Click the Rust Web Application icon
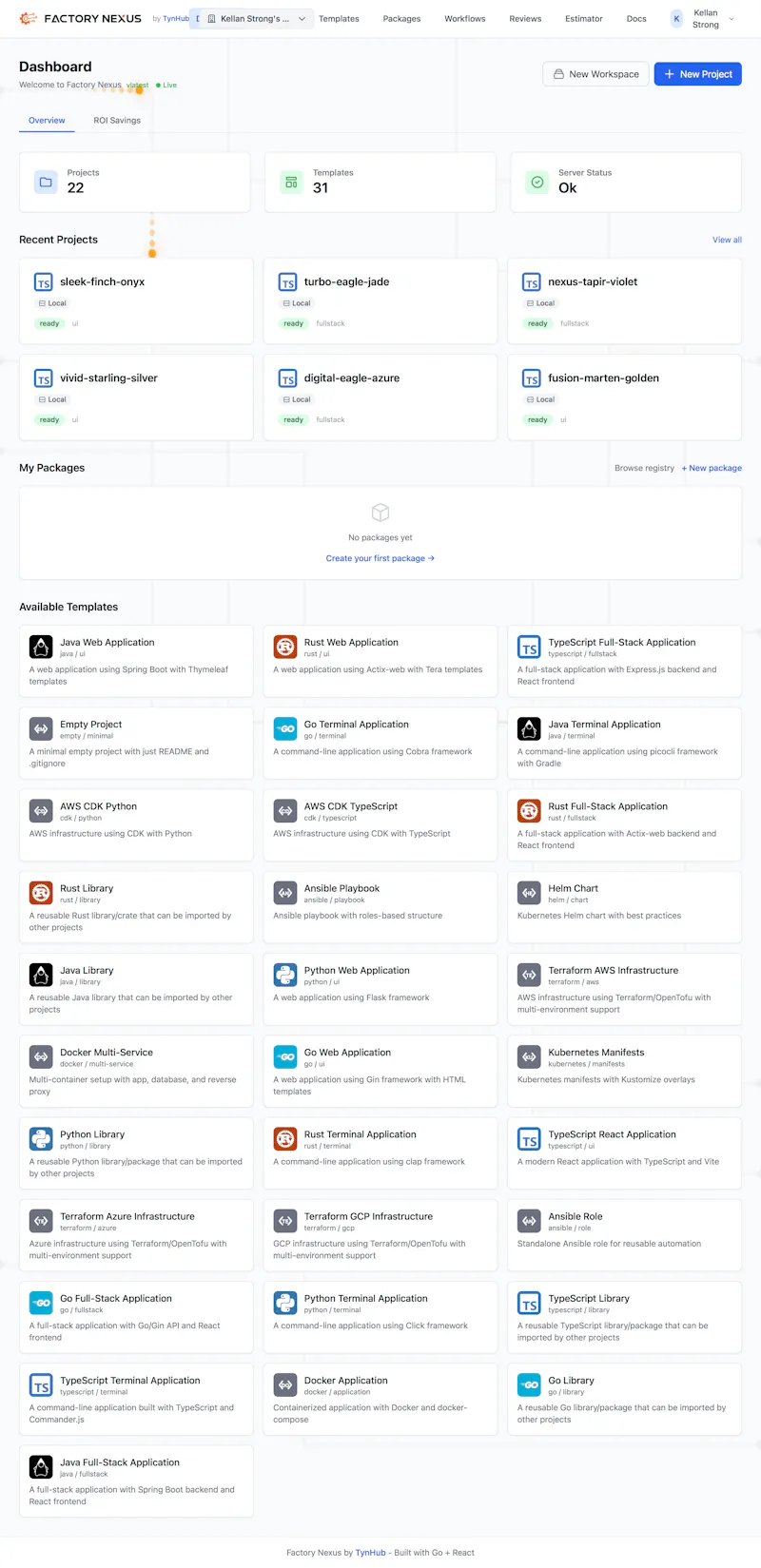This screenshot has height=1568, width=761. (x=285, y=648)
